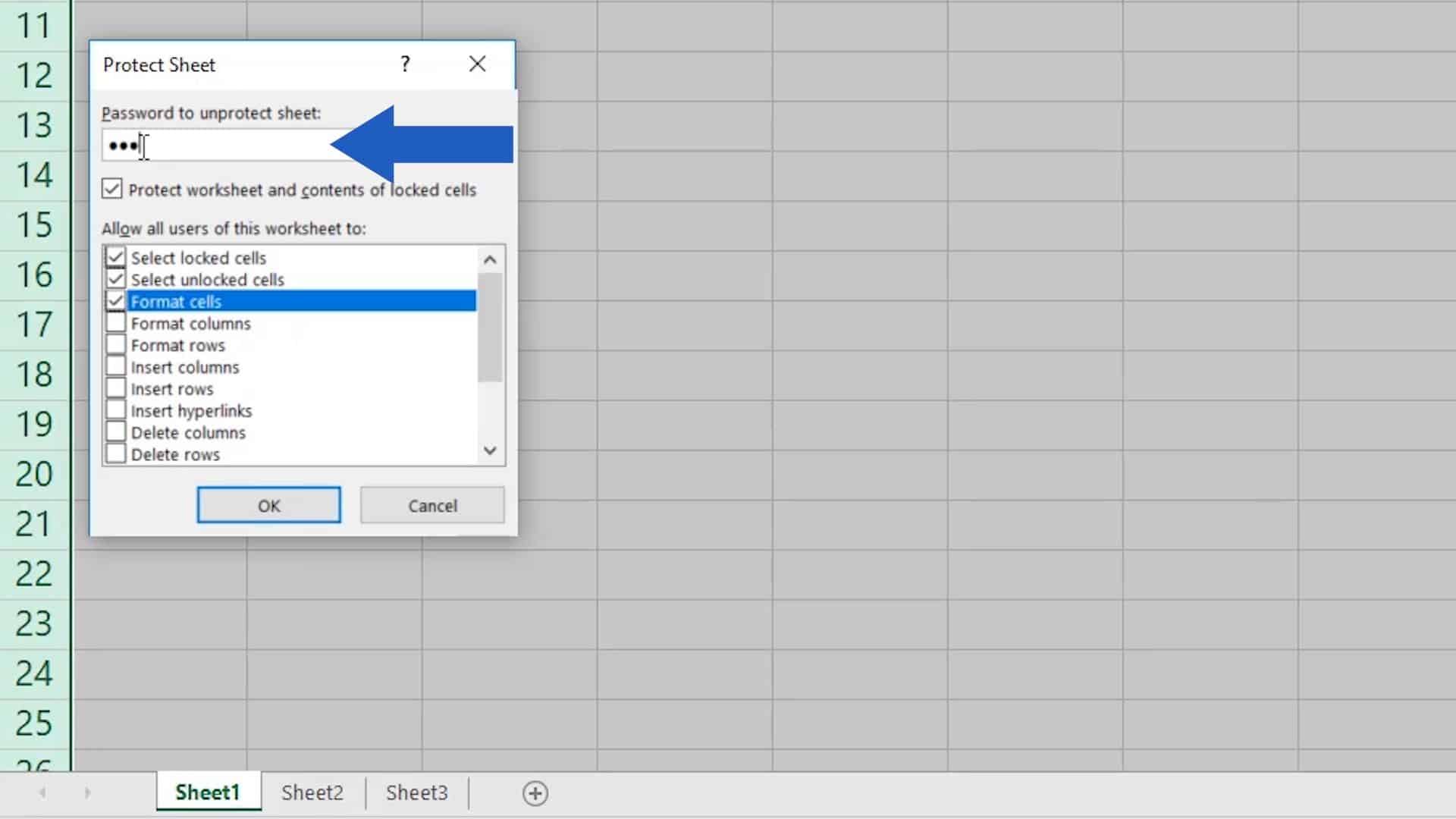This screenshot has height=819, width=1456.
Task: Click 'Allow all users of this worksheet to:' label
Action: coord(234,228)
